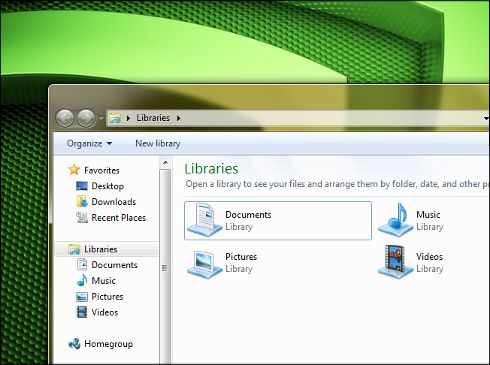490x365 pixels.
Task: Click the Desktop icon in Favorites
Action: coord(82,186)
